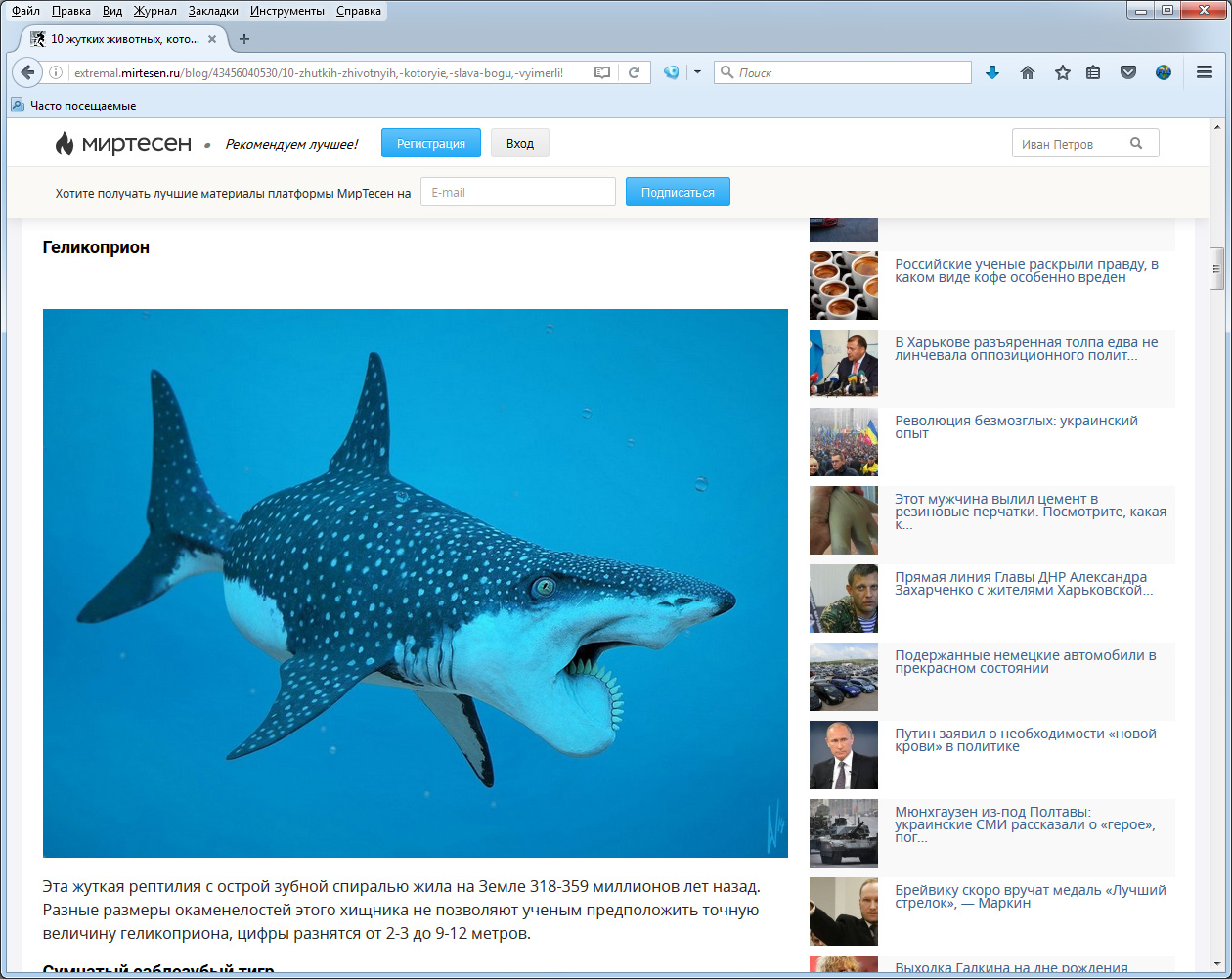The width and height of the screenshot is (1232, 979).
Task: Bookmark this page with the star icon
Action: (1062, 72)
